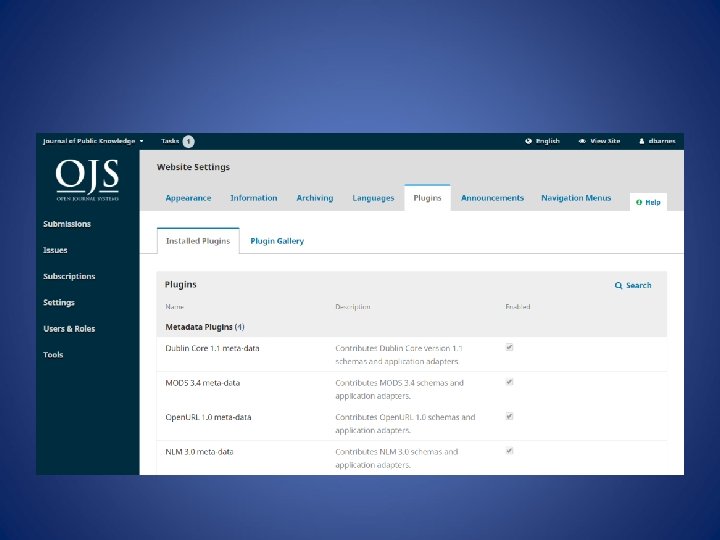The width and height of the screenshot is (720, 540).
Task: Click the Name column header
Action: (x=174, y=307)
